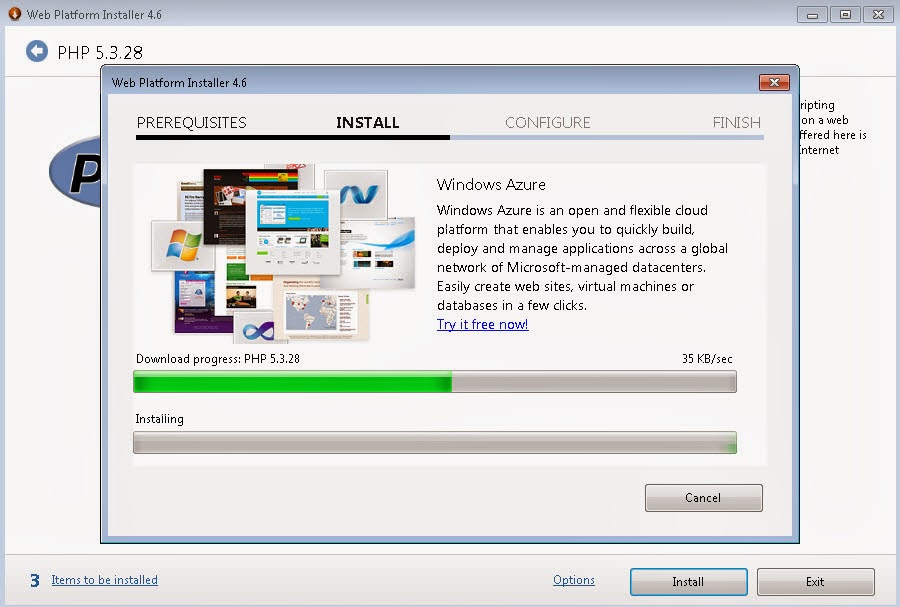Click the back arrow next to PHP 5.3.28
This screenshot has height=607, width=900.
[x=37, y=51]
